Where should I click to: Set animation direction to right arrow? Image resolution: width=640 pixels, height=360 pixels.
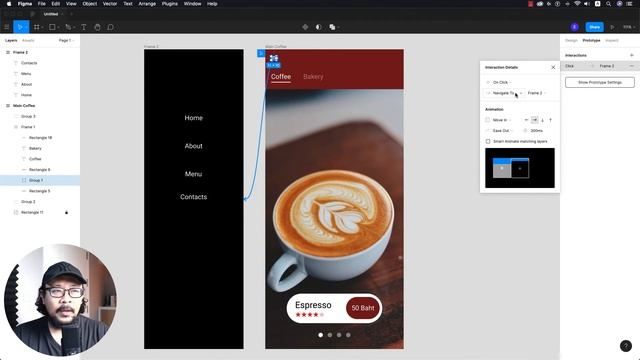(x=534, y=120)
